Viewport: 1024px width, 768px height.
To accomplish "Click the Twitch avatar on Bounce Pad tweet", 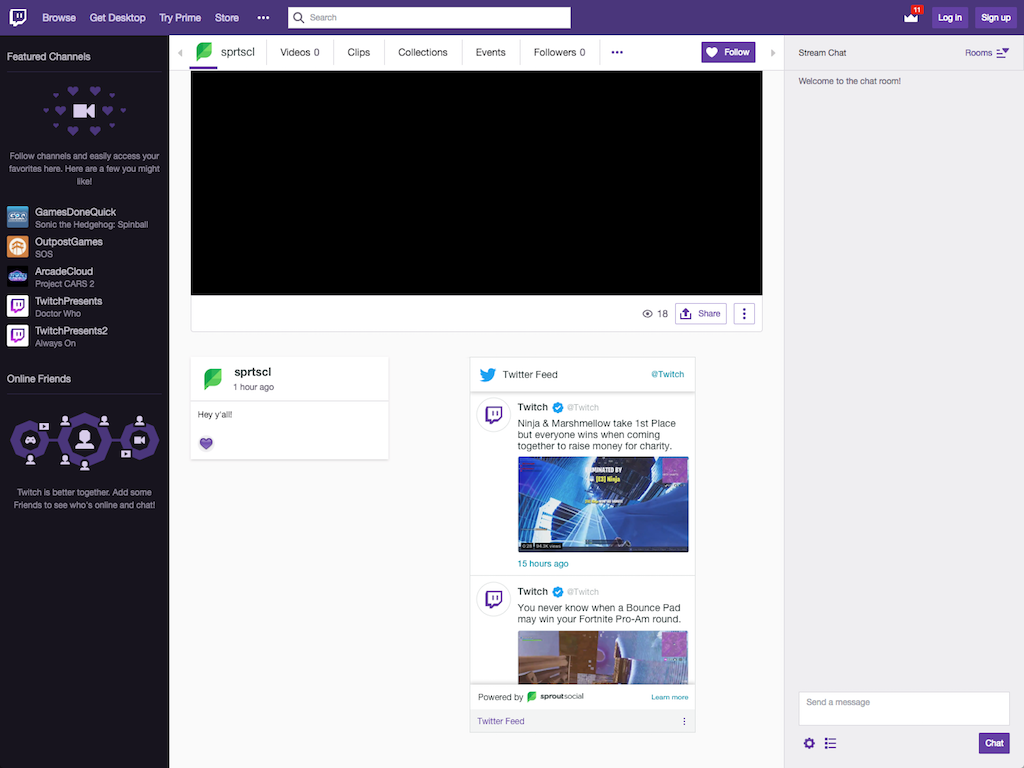I will [494, 599].
